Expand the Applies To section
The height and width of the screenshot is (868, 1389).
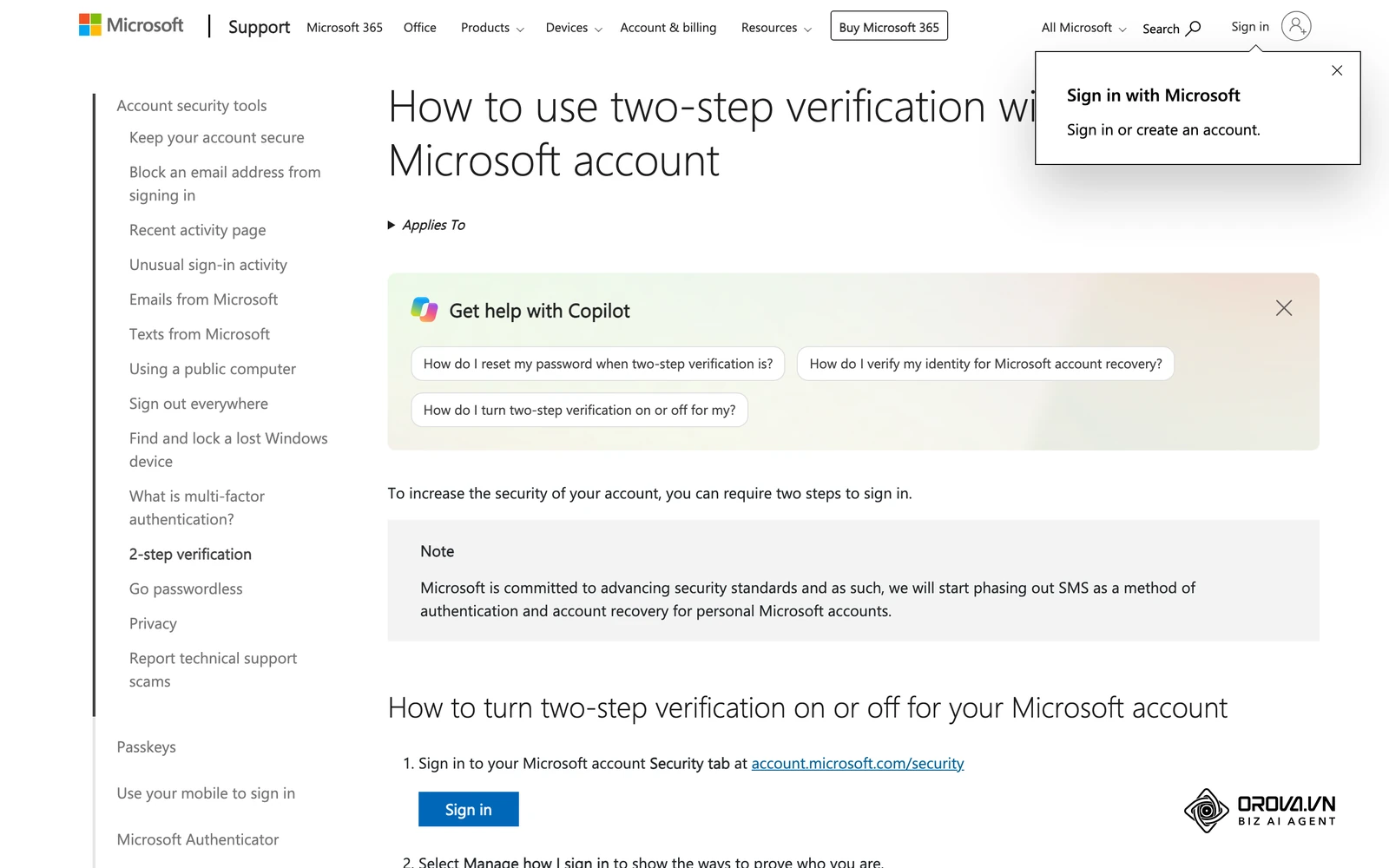pyautogui.click(x=426, y=225)
